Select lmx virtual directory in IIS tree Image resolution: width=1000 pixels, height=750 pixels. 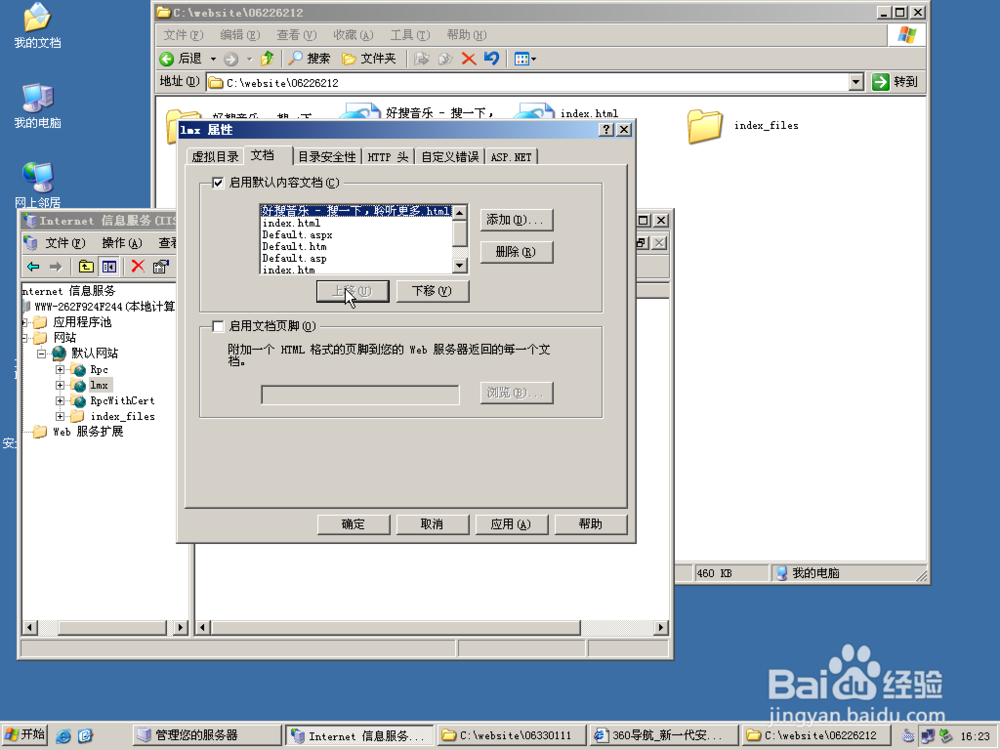pos(99,385)
